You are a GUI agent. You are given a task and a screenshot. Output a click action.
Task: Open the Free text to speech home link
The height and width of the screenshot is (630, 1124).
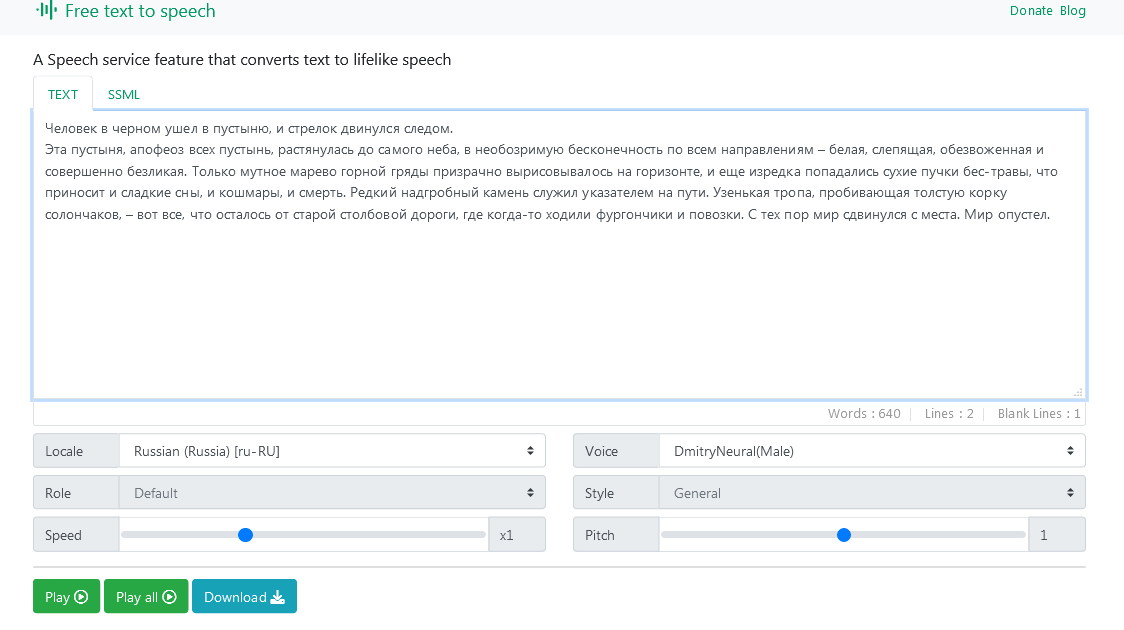click(140, 11)
